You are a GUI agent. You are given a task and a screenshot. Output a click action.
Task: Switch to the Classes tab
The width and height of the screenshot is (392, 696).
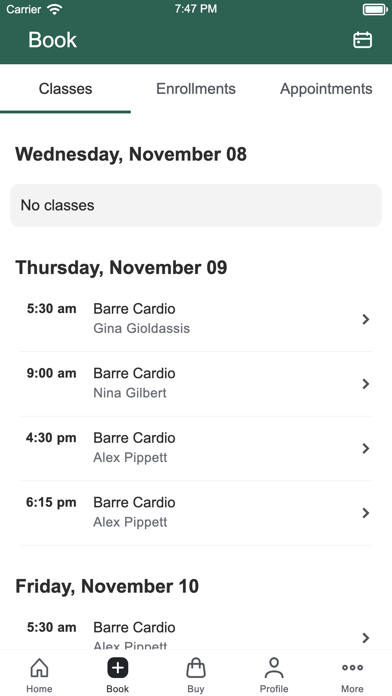click(x=65, y=89)
